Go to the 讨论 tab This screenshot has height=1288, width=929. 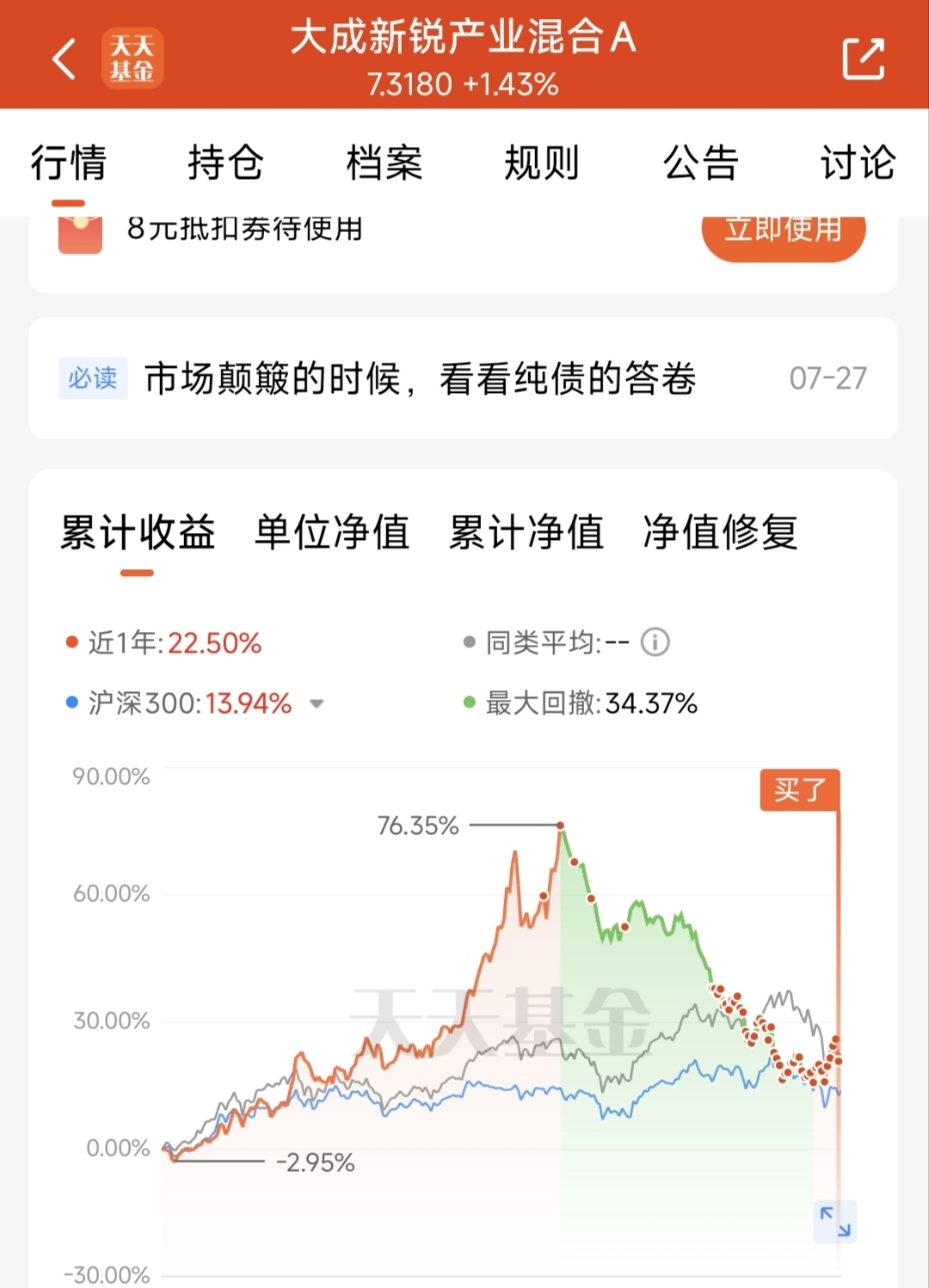pos(858,163)
